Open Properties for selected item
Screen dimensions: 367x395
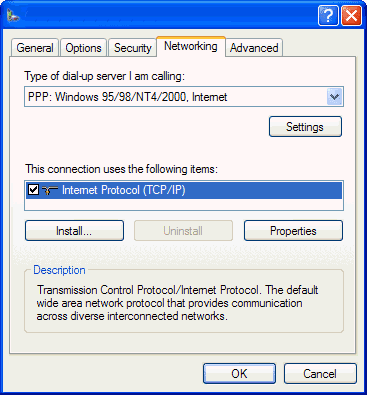point(293,231)
